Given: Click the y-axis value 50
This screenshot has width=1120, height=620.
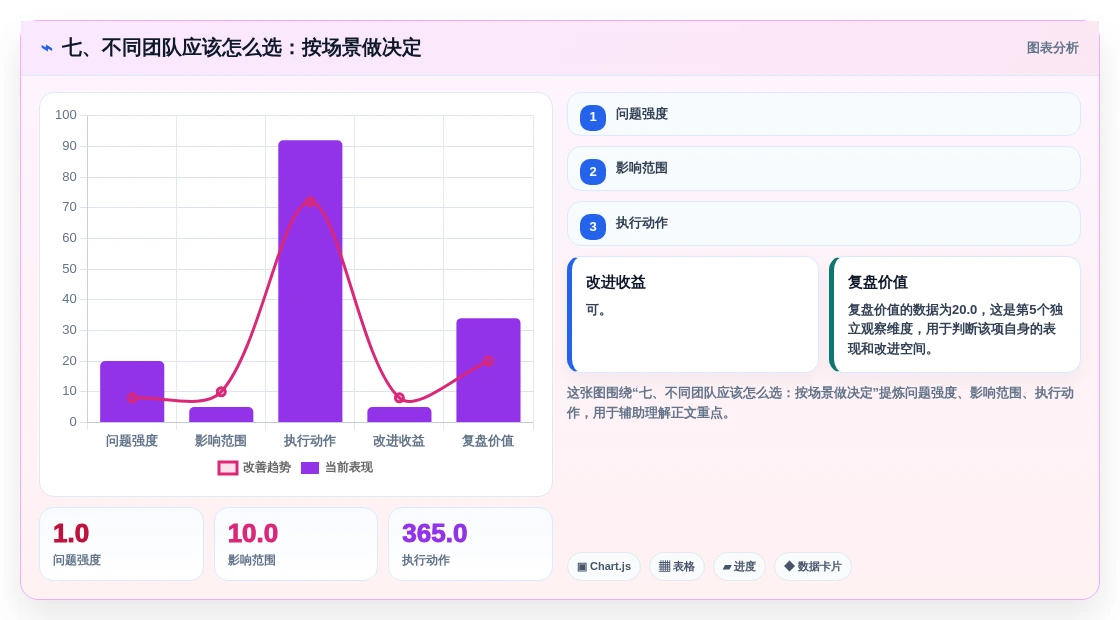Looking at the screenshot, I should (x=69, y=269).
